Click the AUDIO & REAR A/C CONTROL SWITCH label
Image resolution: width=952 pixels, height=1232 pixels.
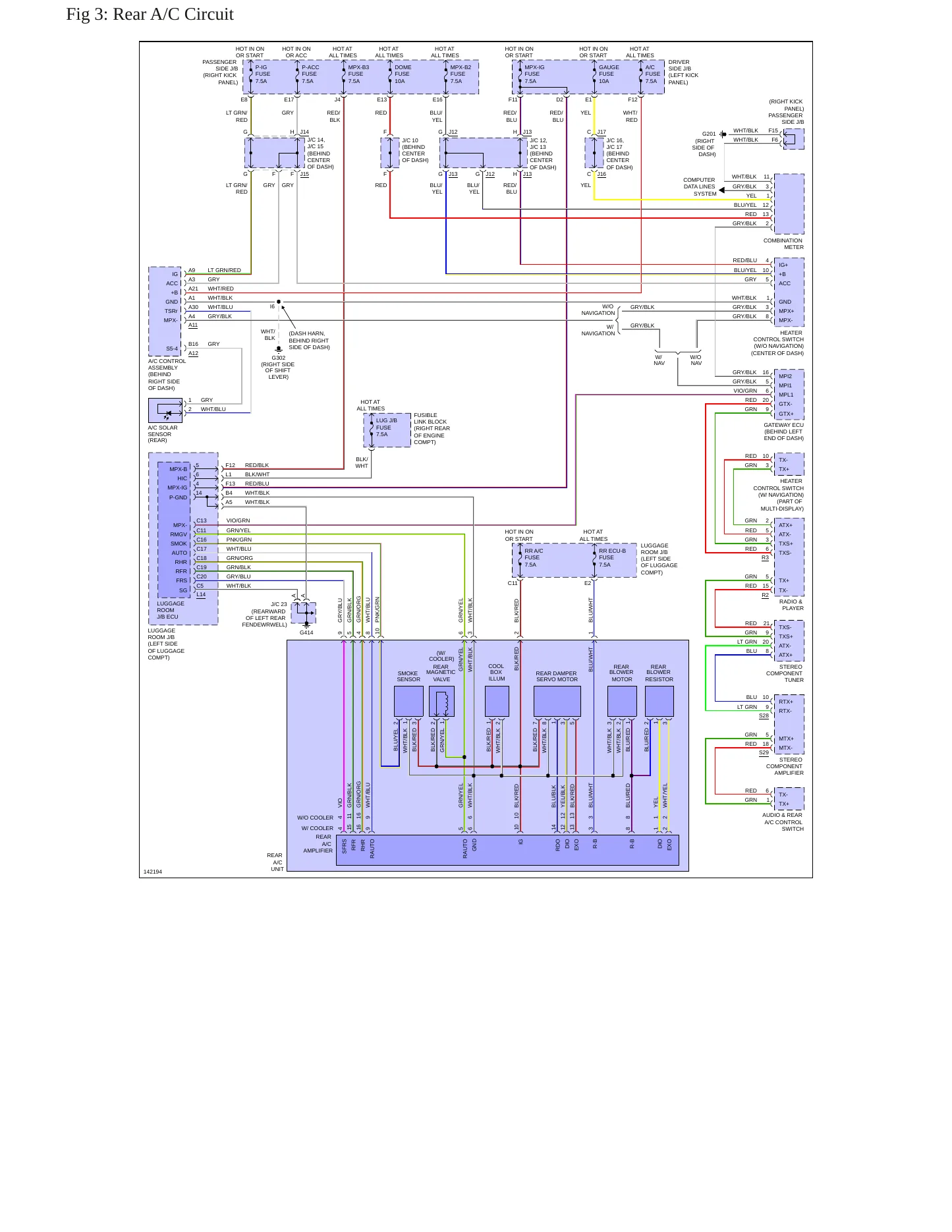(783, 822)
